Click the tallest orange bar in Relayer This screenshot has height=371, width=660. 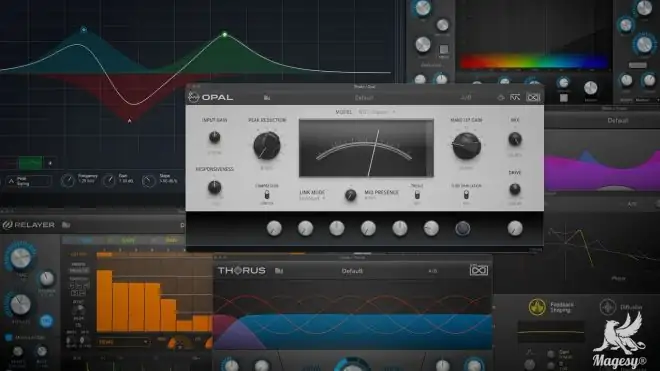pyautogui.click(x=104, y=301)
